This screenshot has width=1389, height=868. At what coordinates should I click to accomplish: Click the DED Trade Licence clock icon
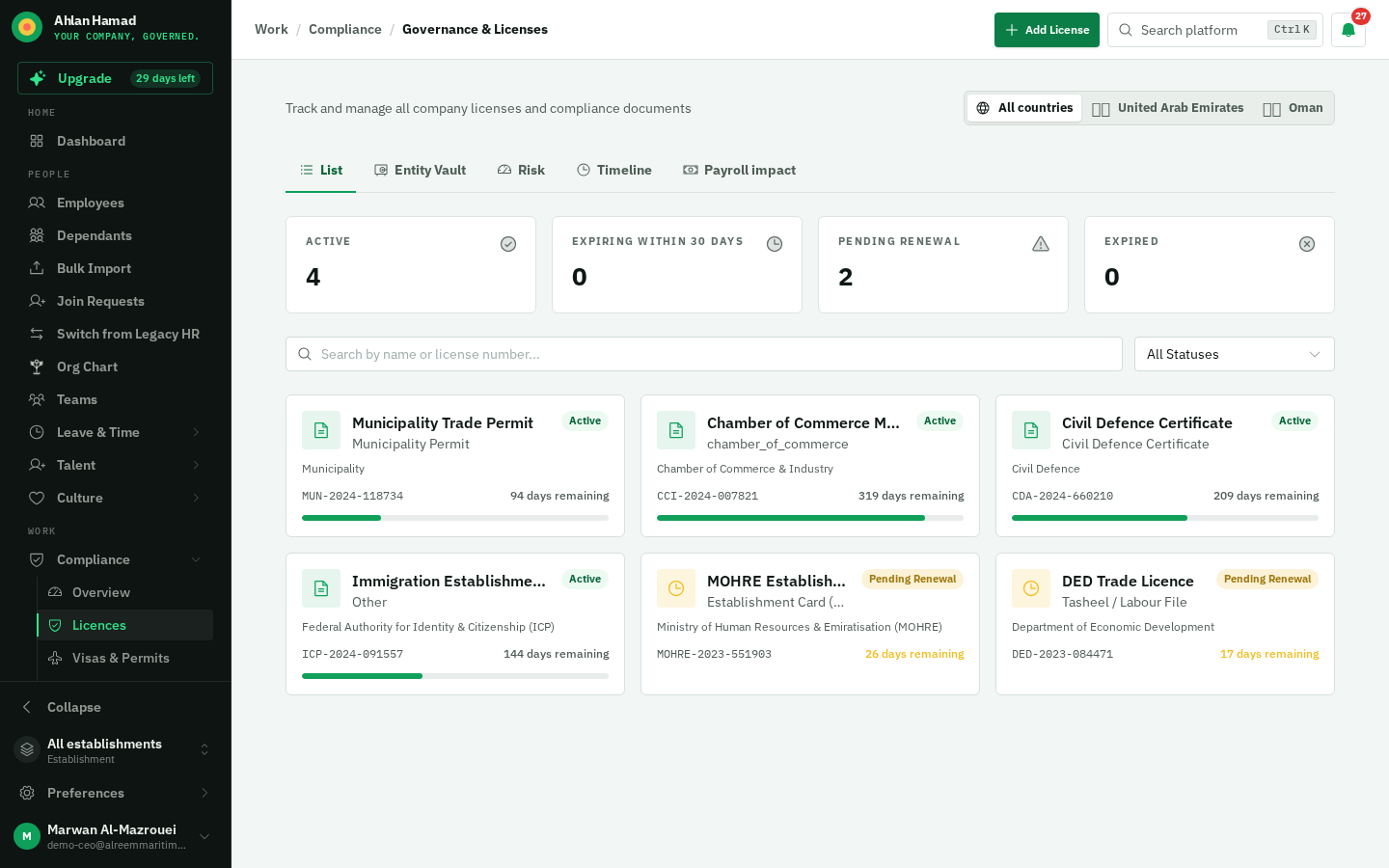[1031, 588]
